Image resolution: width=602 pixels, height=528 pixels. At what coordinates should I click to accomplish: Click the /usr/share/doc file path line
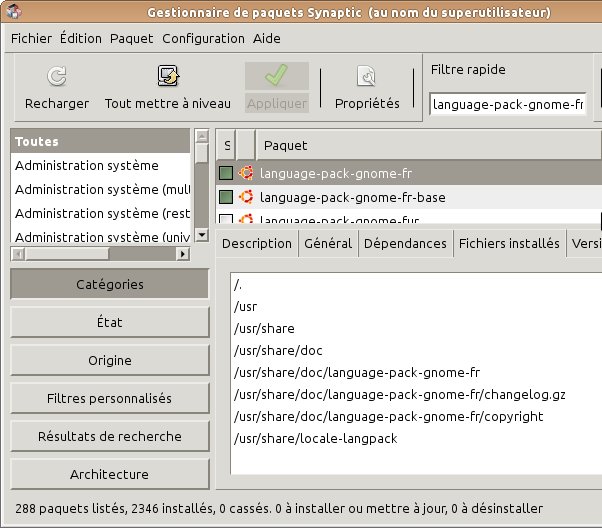(278, 350)
